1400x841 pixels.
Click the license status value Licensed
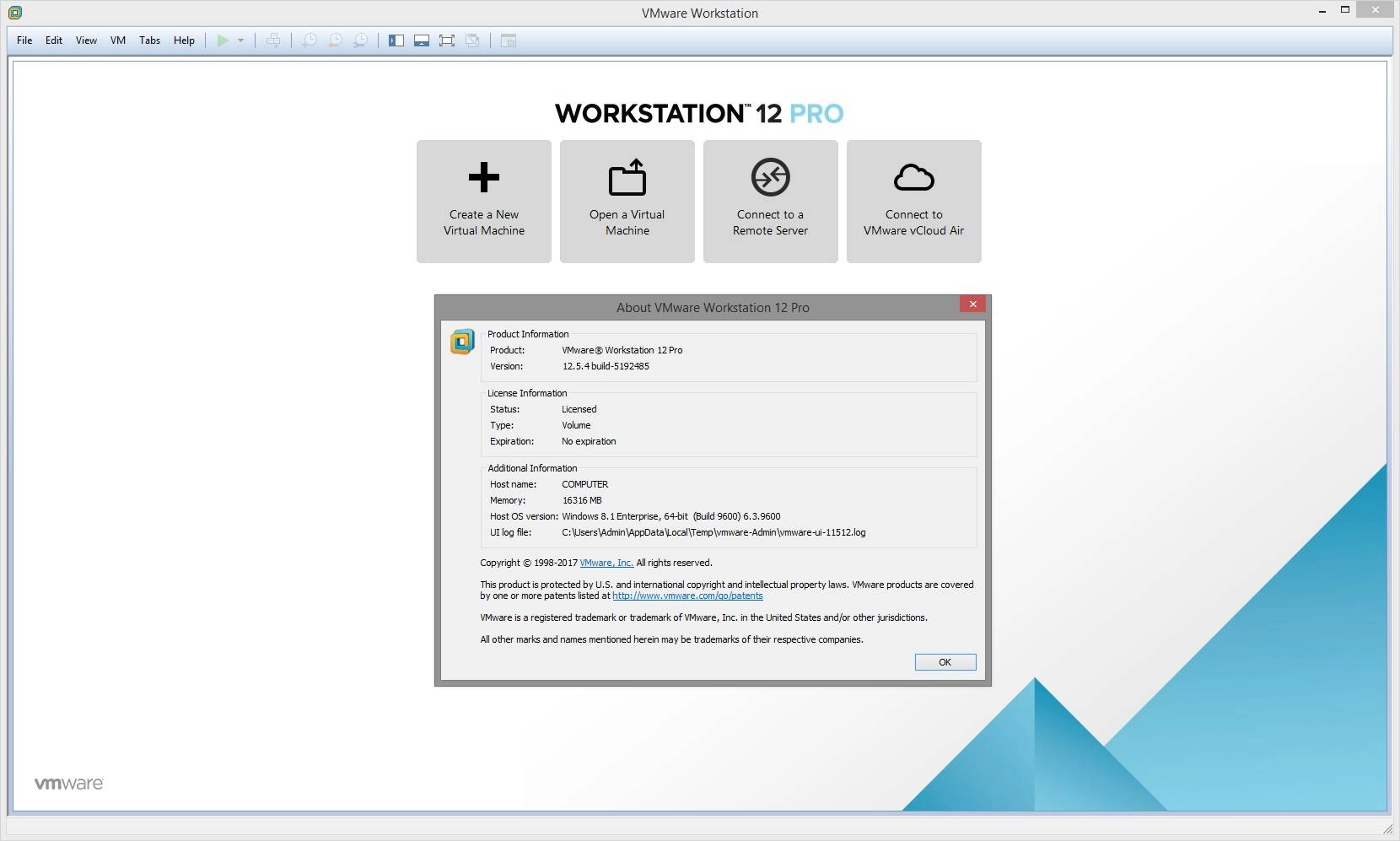(x=579, y=409)
